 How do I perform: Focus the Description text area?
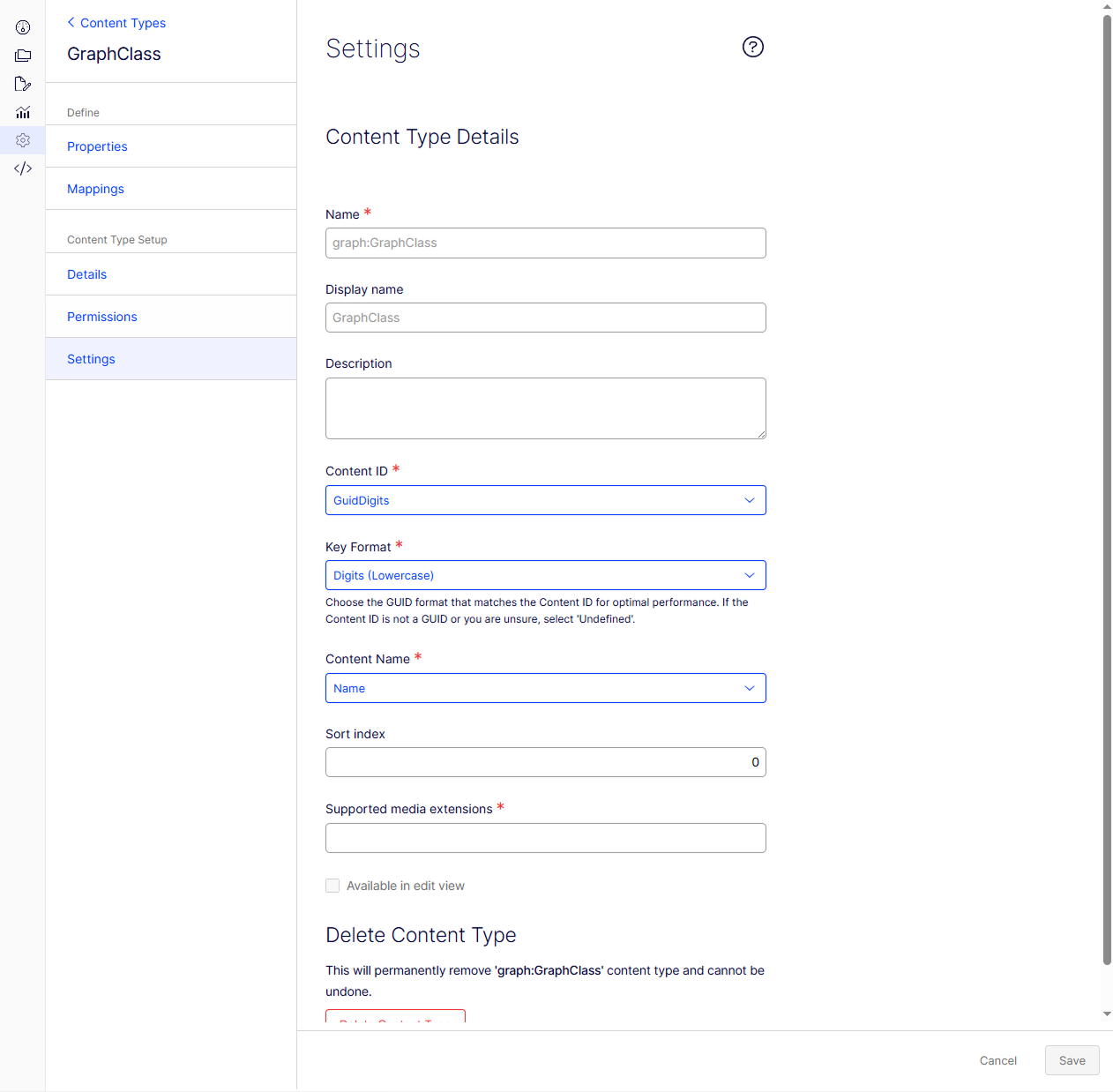545,408
